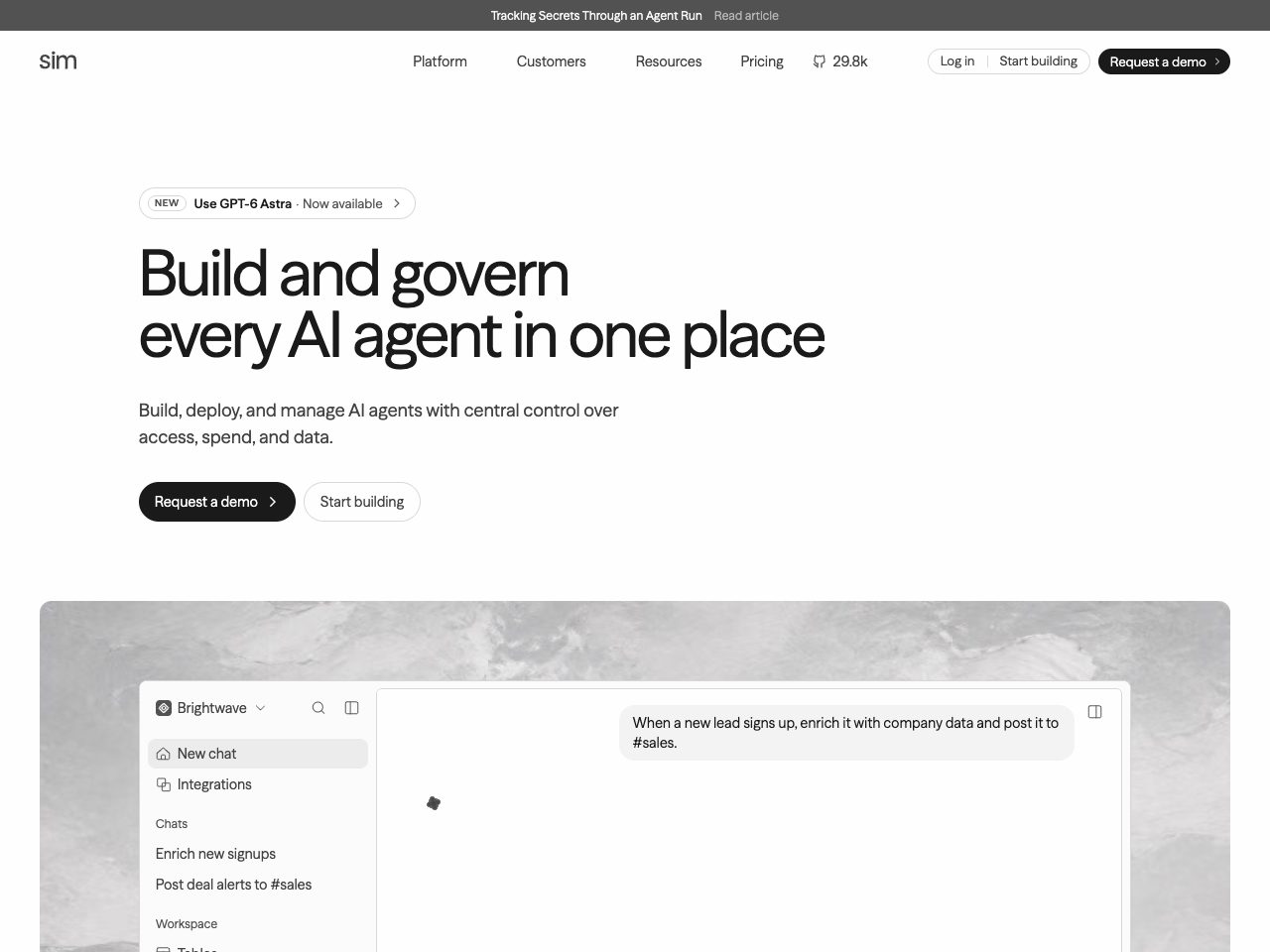Screen dimensions: 1270x952
Task: Click the panel icon at chat top right
Action: 1095,712
